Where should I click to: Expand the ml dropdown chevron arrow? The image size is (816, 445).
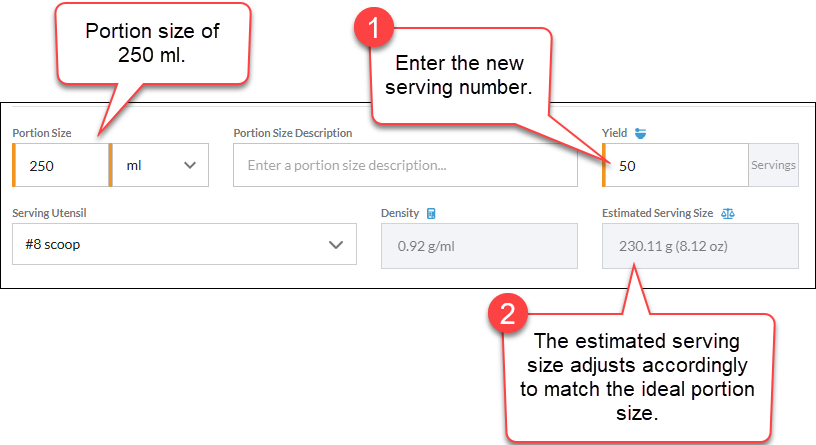tap(190, 165)
